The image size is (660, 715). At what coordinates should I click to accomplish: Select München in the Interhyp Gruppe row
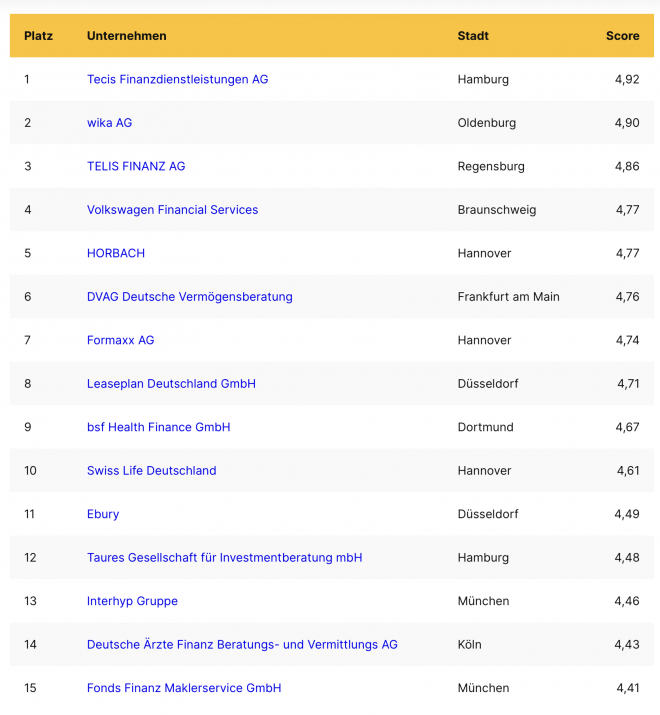[483, 601]
